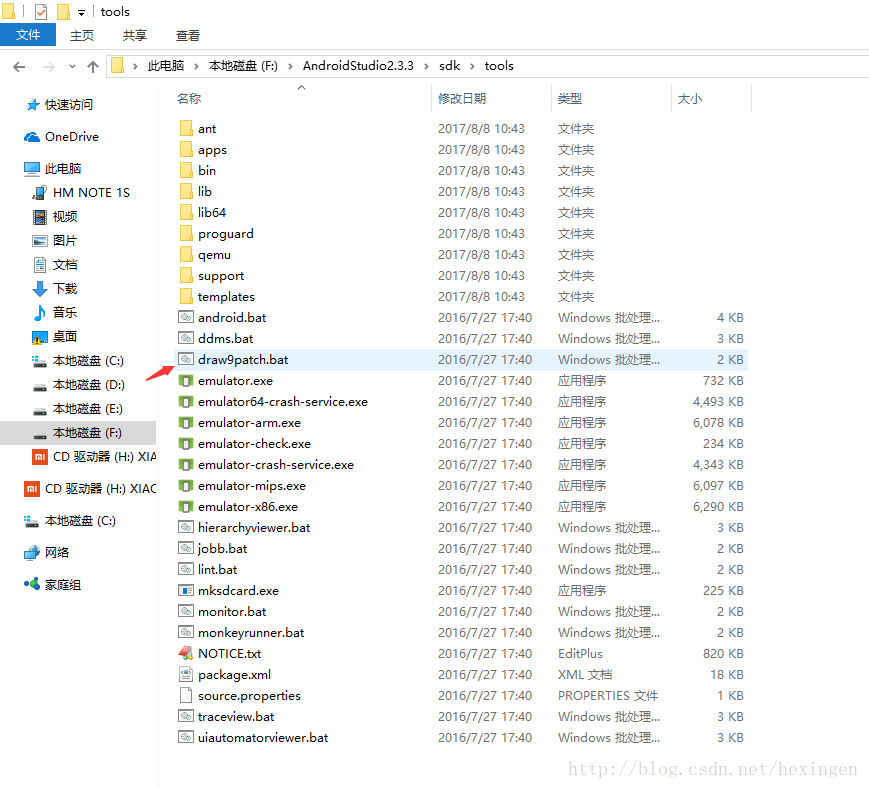This screenshot has width=869, height=789.
Task: Open HM NOTE 1S device
Action: coord(91,193)
